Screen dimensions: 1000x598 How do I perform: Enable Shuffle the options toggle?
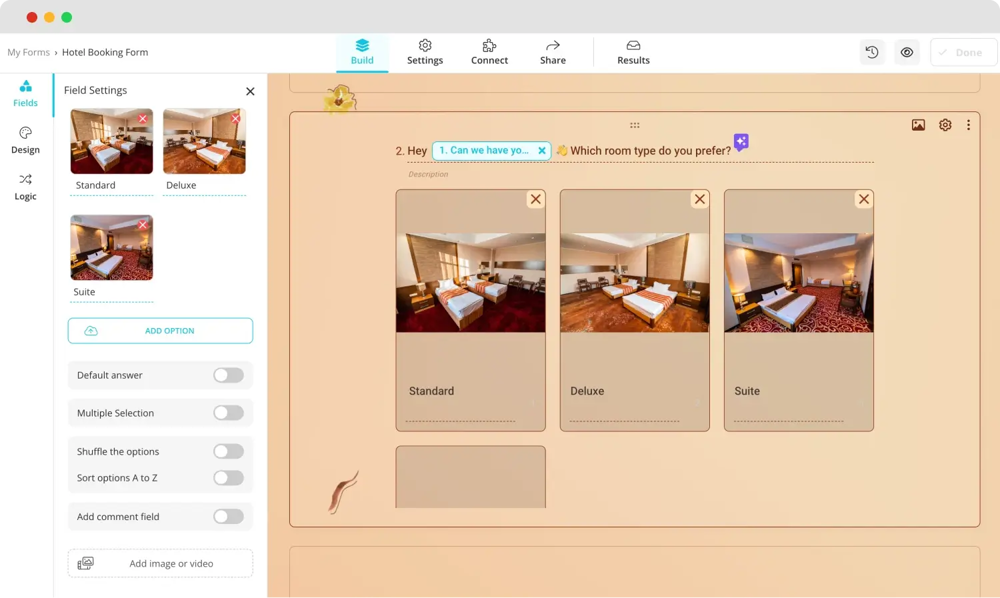[228, 451]
